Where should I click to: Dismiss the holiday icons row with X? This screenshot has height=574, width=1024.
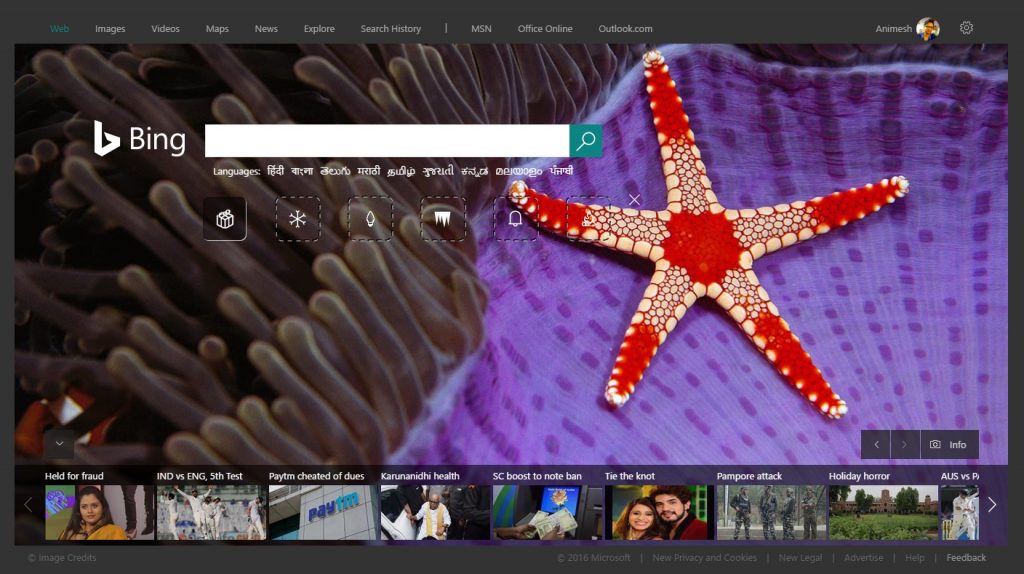[x=634, y=200]
